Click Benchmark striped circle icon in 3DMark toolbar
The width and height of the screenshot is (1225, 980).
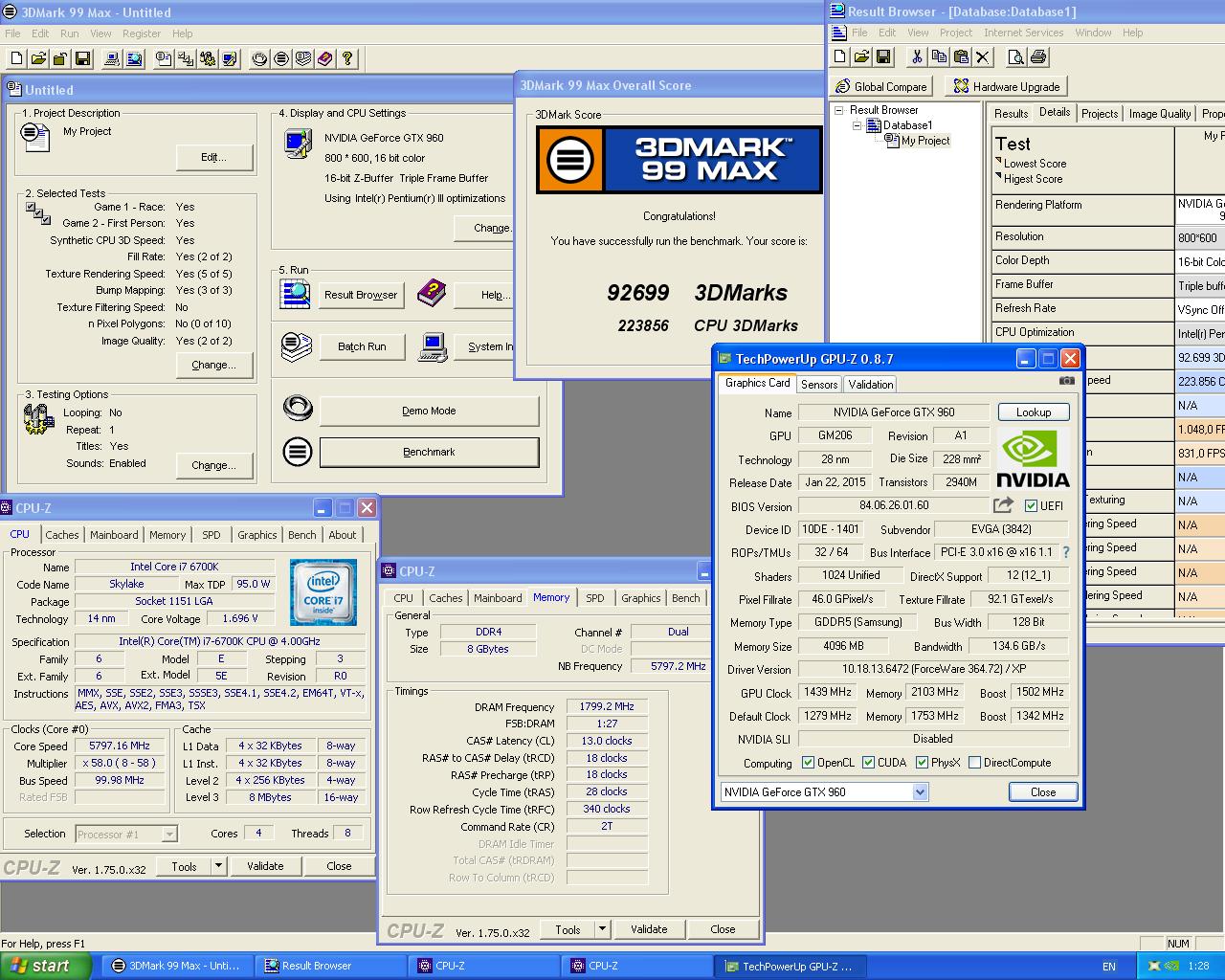click(x=281, y=58)
